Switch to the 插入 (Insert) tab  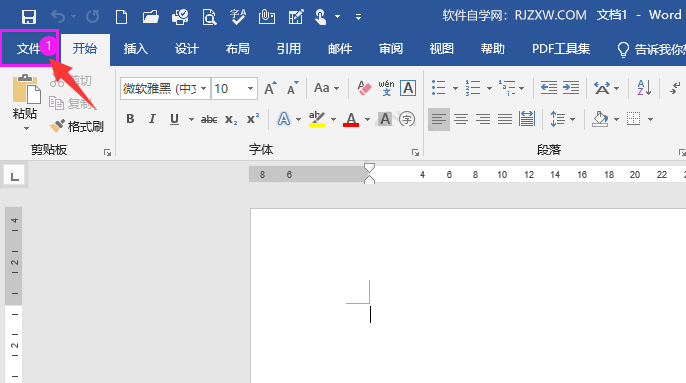pyautogui.click(x=136, y=49)
